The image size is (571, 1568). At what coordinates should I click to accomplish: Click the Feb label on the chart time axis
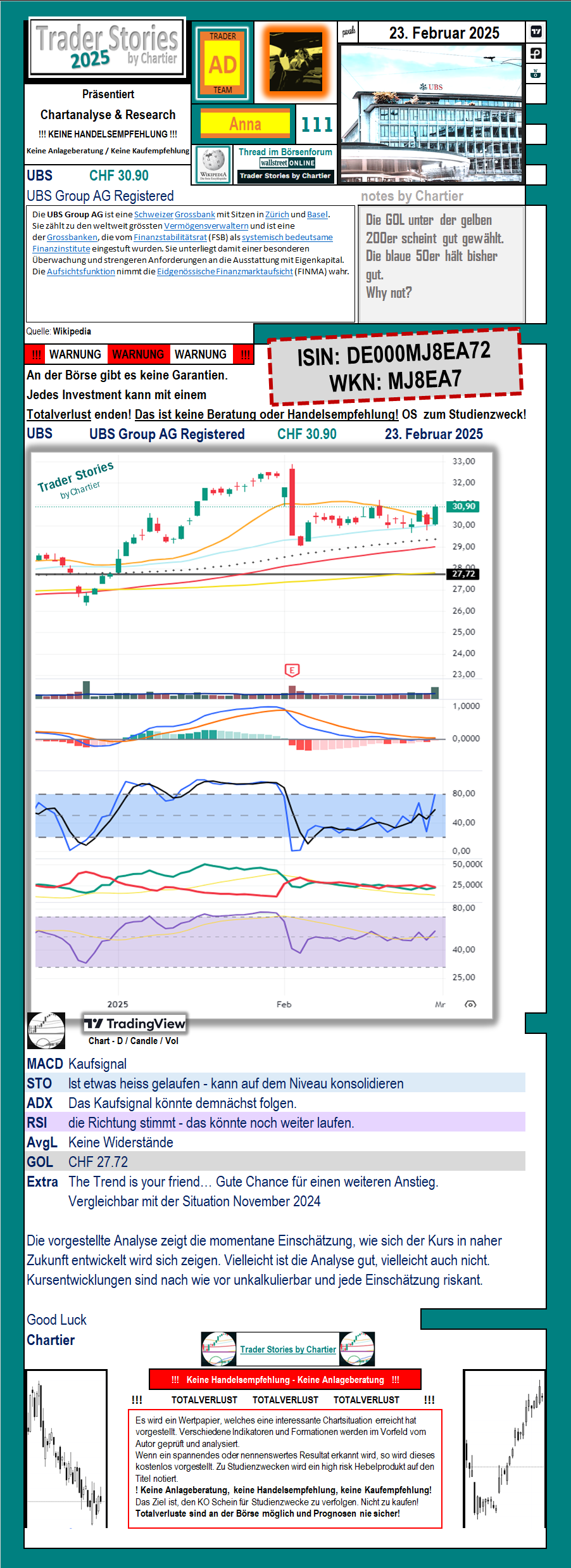click(x=284, y=1004)
